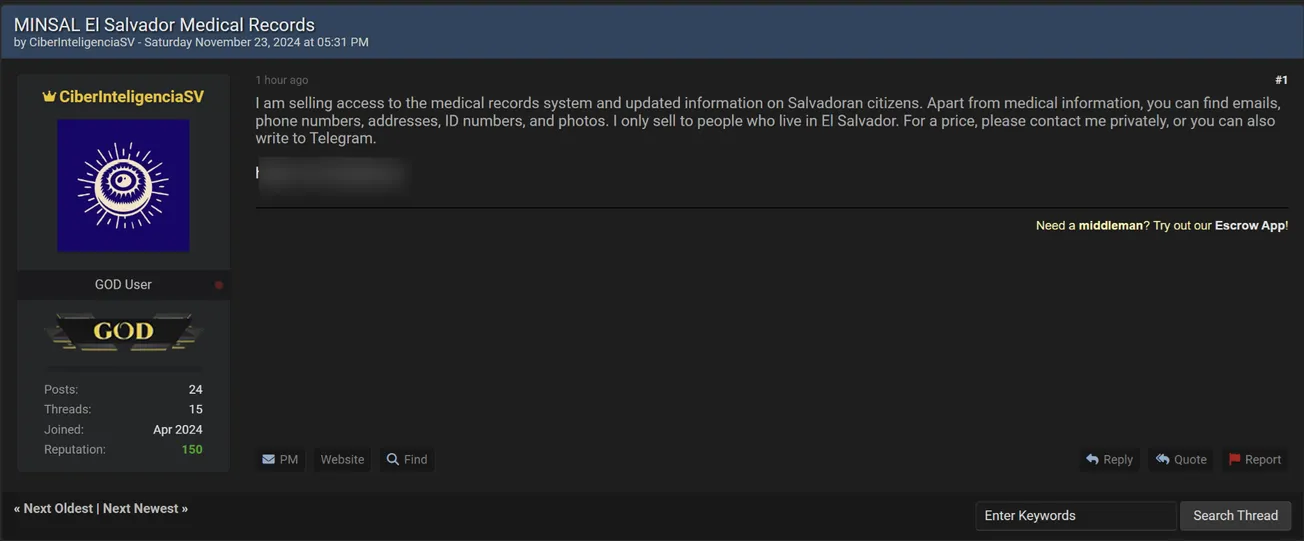Find posts by this user
Screen dimensions: 1304x541
[x=407, y=460]
